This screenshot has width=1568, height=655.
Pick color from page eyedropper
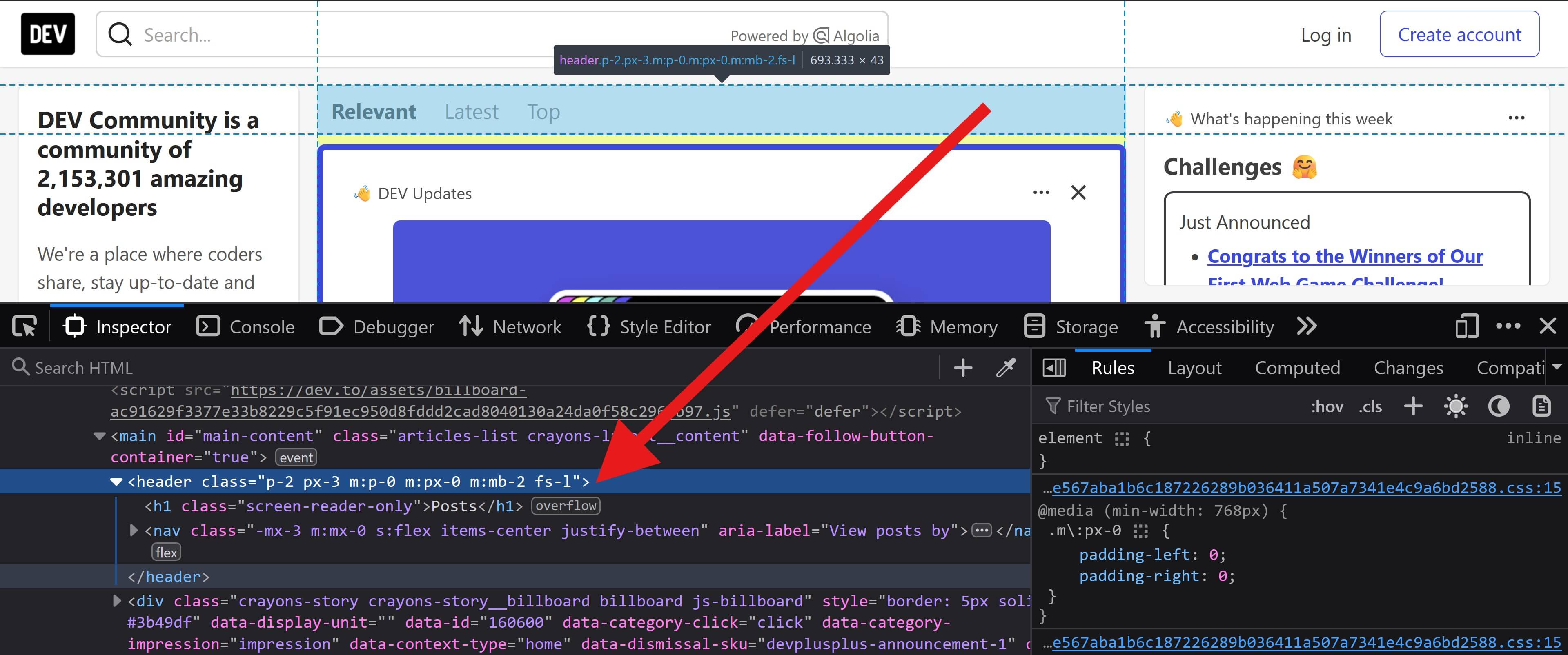(x=1006, y=368)
